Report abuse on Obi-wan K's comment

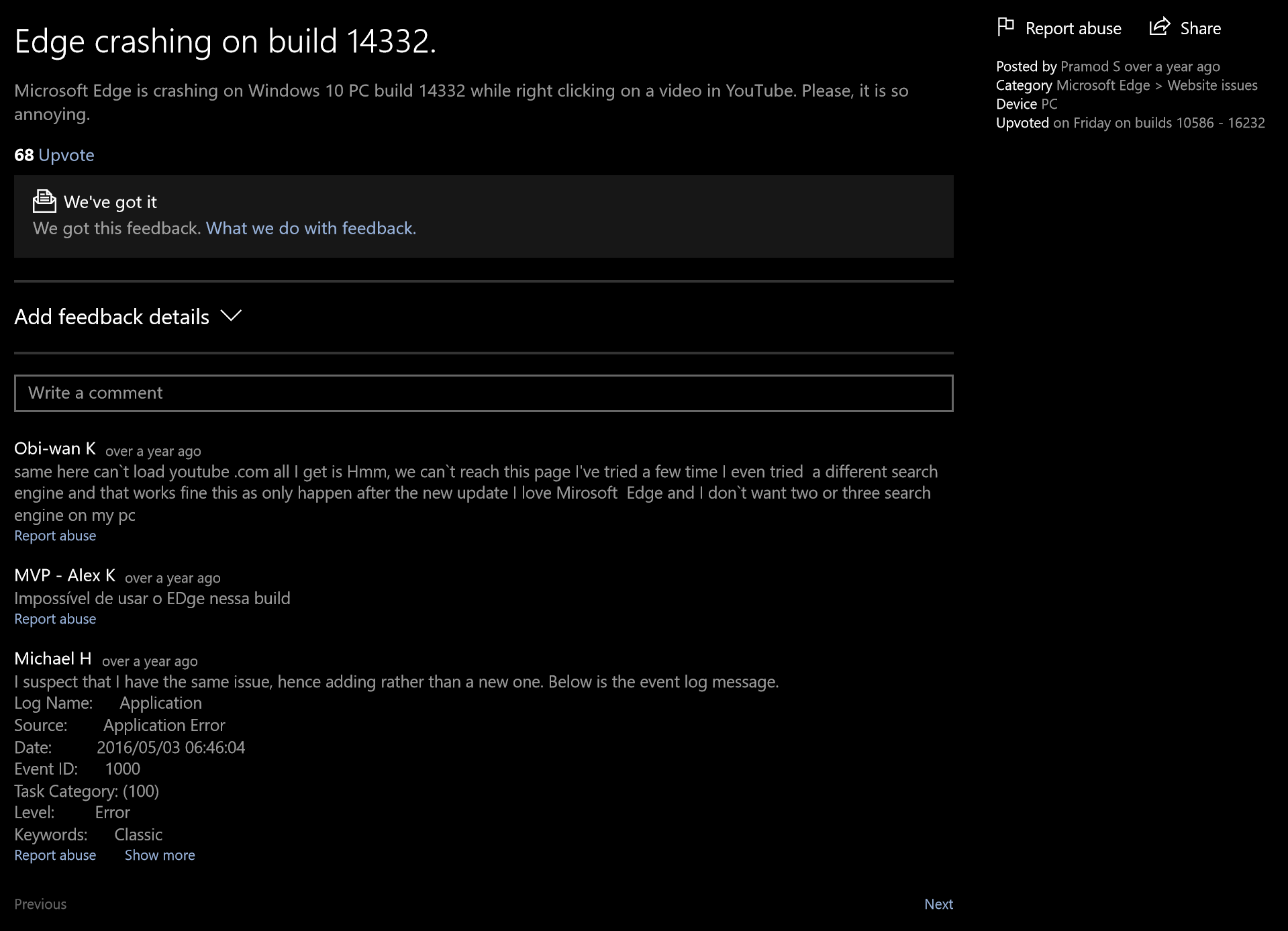pos(55,536)
